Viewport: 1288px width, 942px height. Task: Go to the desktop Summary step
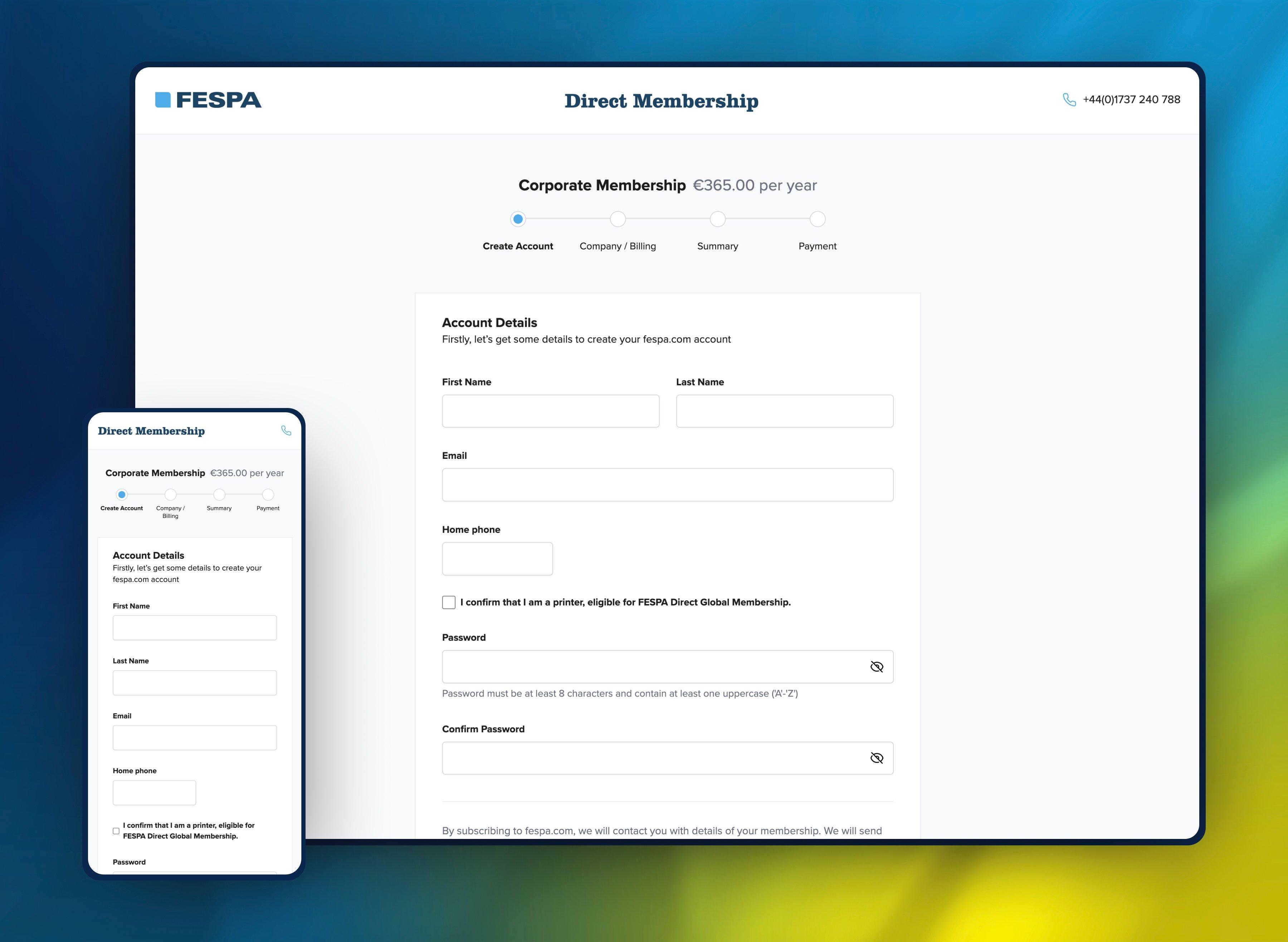point(717,219)
